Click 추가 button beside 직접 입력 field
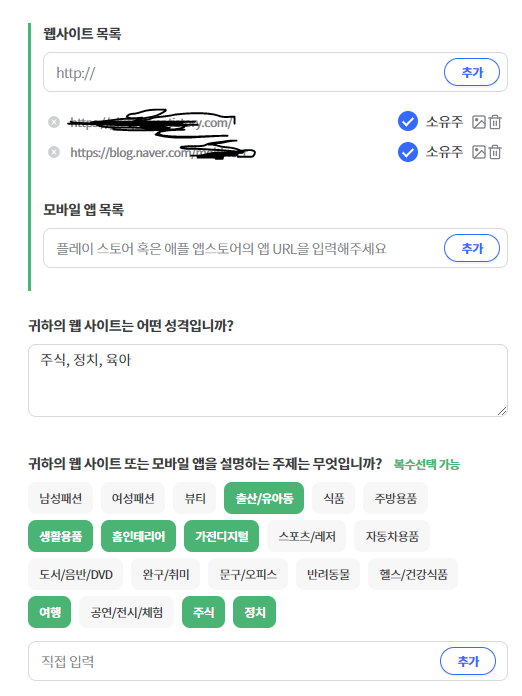Screen dimensions: 522x696 click(468, 661)
